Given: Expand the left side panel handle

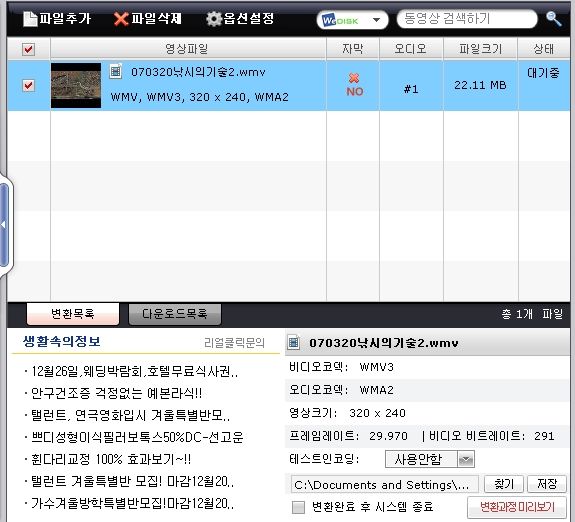Looking at the screenshot, I should (x=4, y=225).
